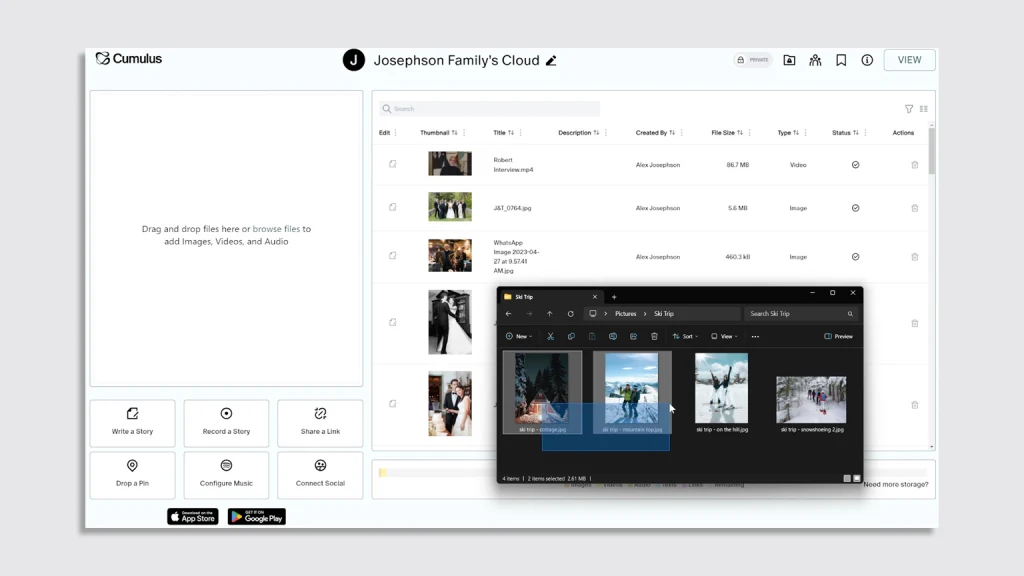The width and height of the screenshot is (1024, 576).
Task: Open the family members icon in the header
Action: [815, 60]
